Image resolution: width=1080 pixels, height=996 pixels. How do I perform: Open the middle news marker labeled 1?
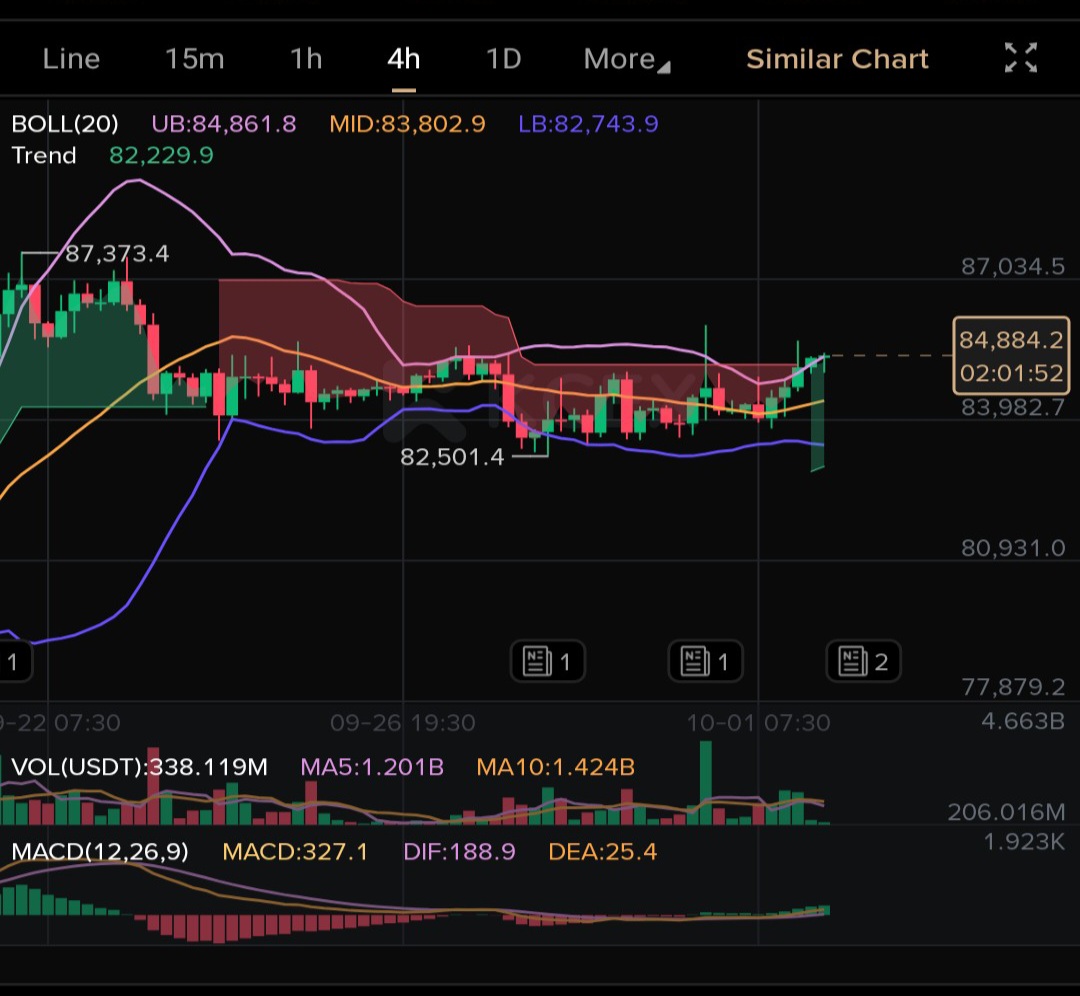tap(706, 661)
